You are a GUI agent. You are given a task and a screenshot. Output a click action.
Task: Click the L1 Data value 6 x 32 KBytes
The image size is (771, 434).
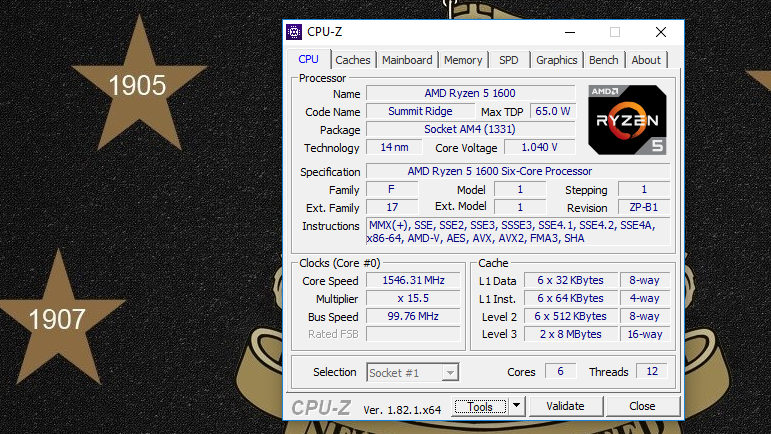click(570, 280)
